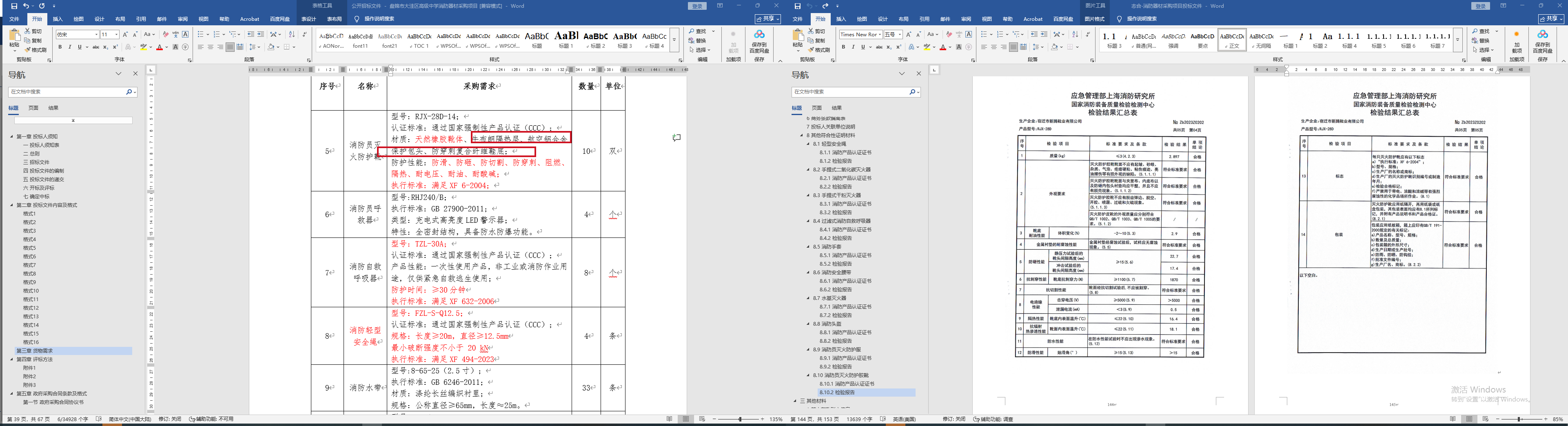Viewport: 1568px width, 426px height.
Task: Click zoom slider in left window status bar
Action: (740, 419)
